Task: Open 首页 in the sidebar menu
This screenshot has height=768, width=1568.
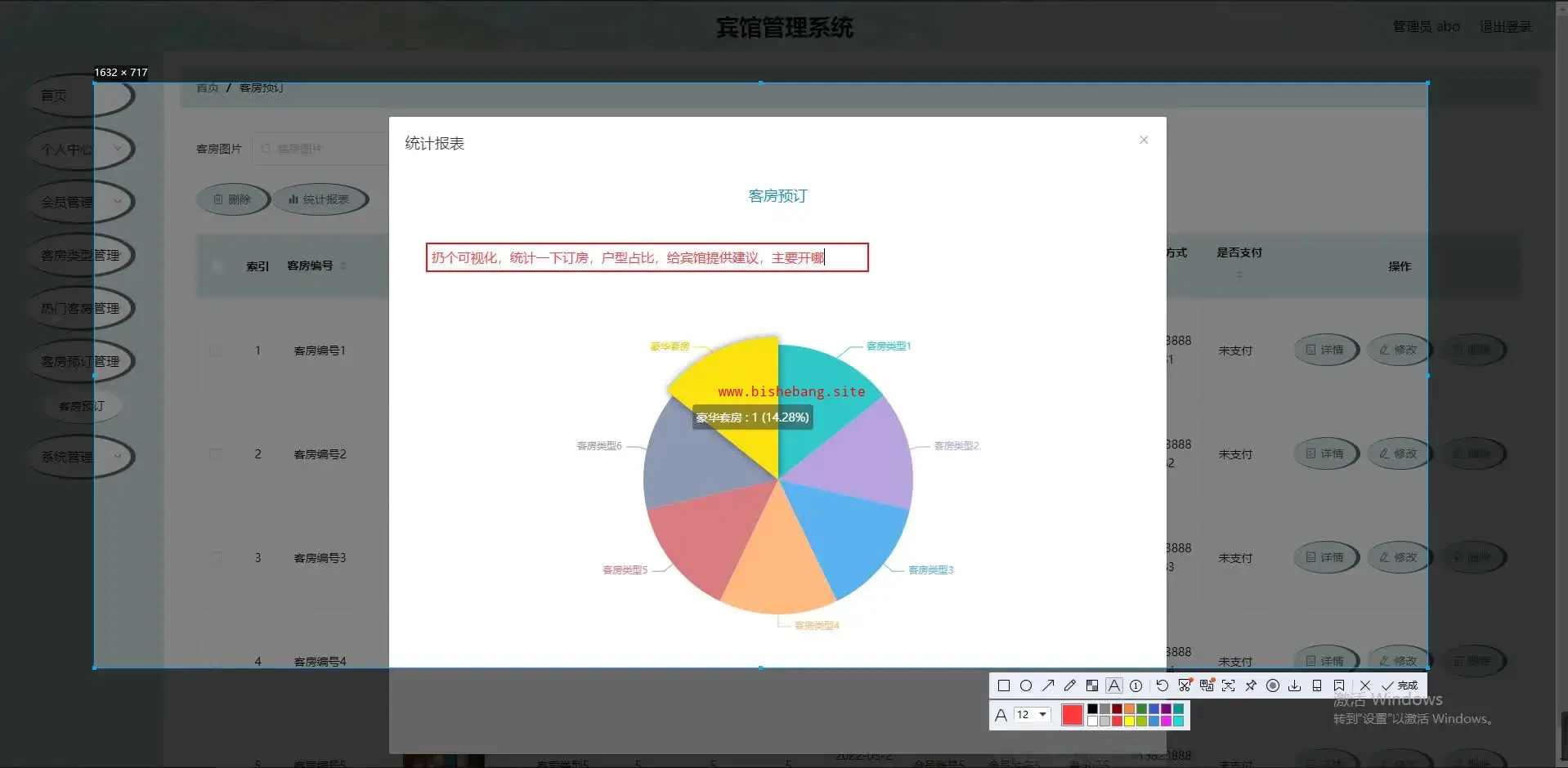Action: point(80,96)
